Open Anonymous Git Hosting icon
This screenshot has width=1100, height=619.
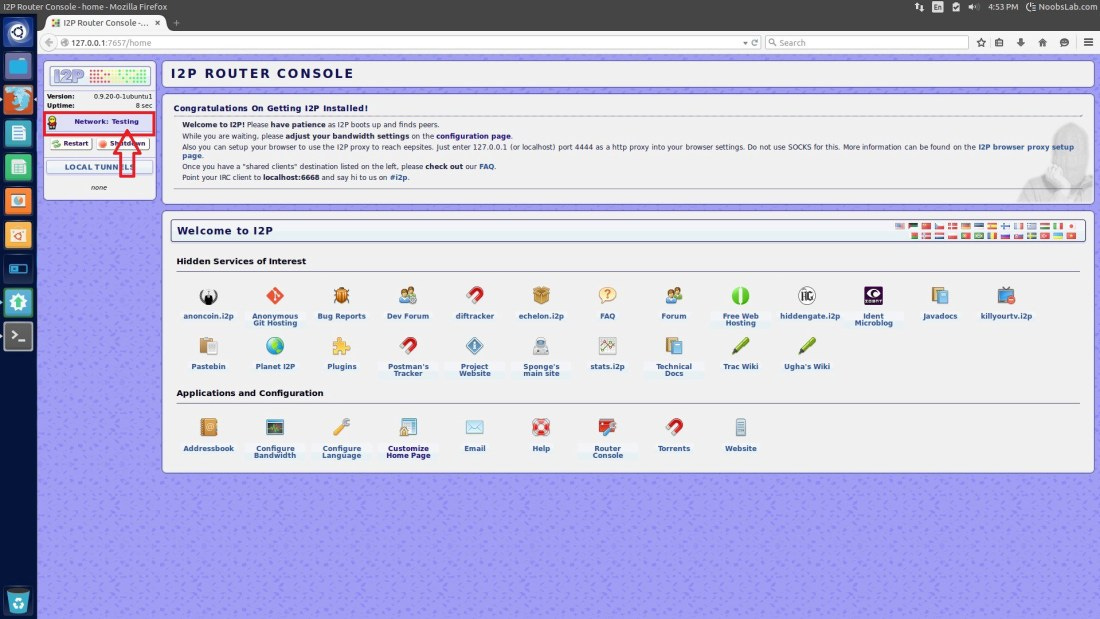point(275,296)
